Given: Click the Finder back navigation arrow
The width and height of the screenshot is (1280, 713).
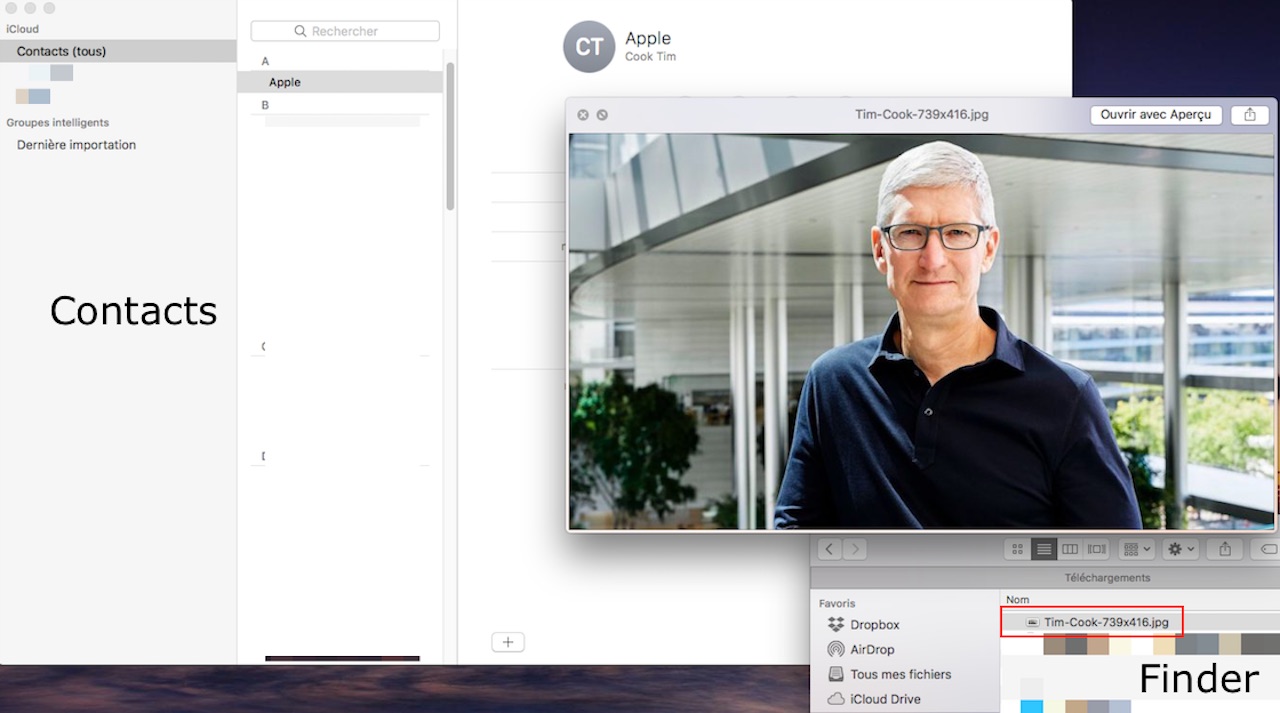Looking at the screenshot, I should (x=830, y=549).
